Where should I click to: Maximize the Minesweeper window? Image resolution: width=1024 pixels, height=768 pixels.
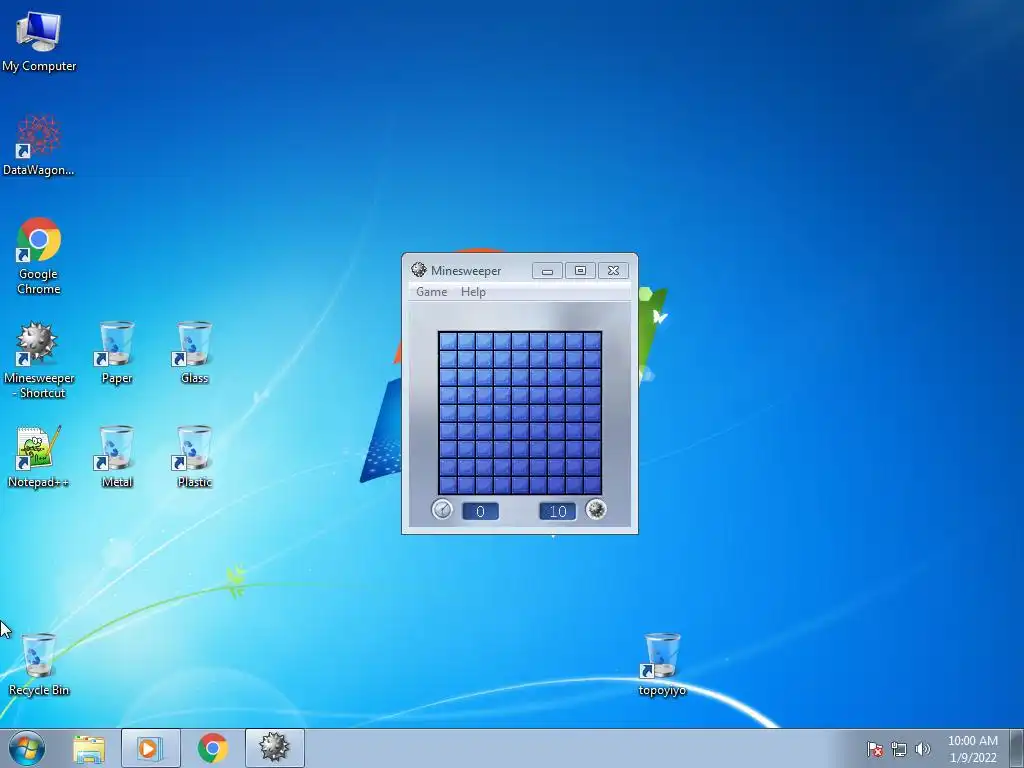coord(580,270)
